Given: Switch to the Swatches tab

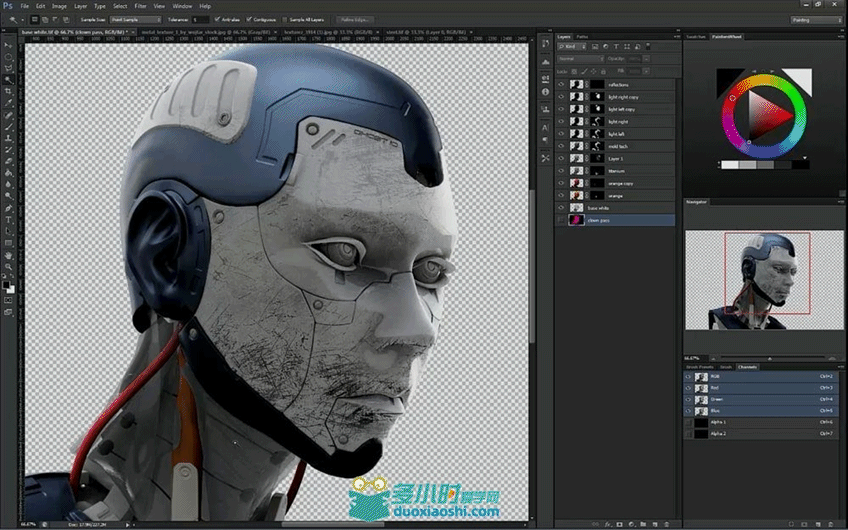Looking at the screenshot, I should click(696, 37).
